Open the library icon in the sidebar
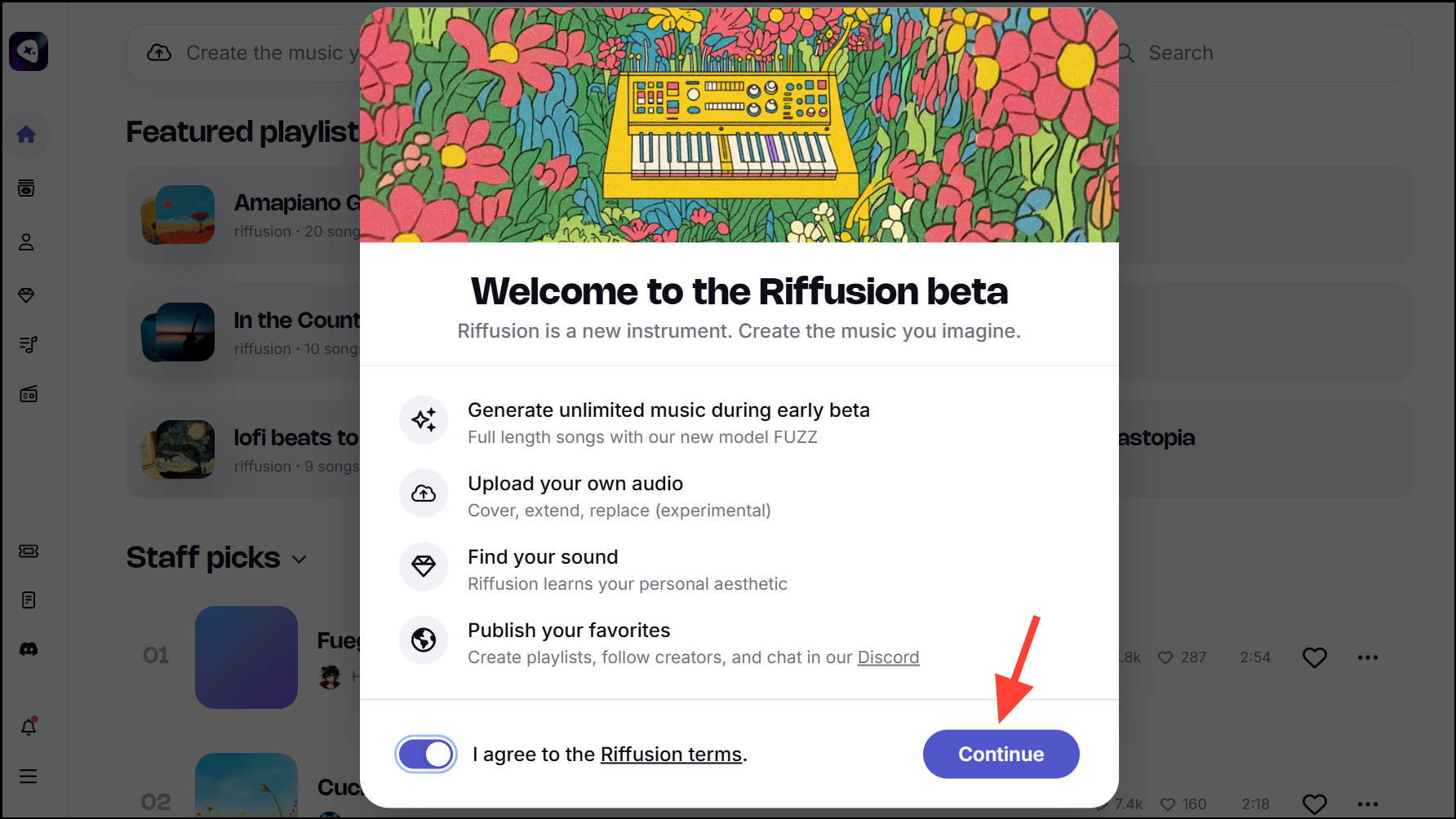Screen dimensions: 1456x819 (x=27, y=188)
